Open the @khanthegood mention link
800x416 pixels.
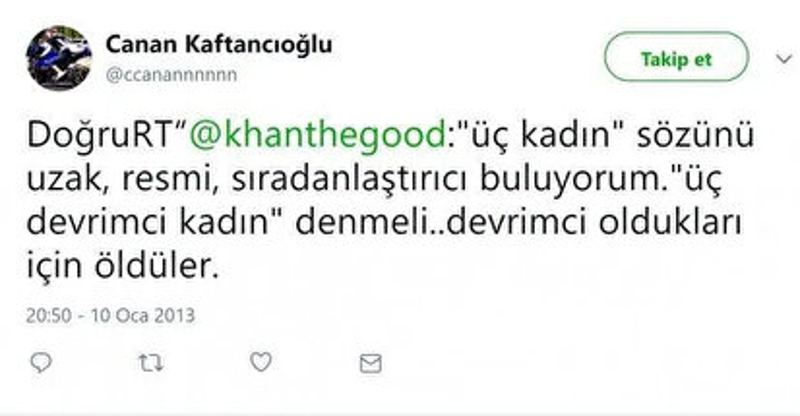tap(318, 136)
